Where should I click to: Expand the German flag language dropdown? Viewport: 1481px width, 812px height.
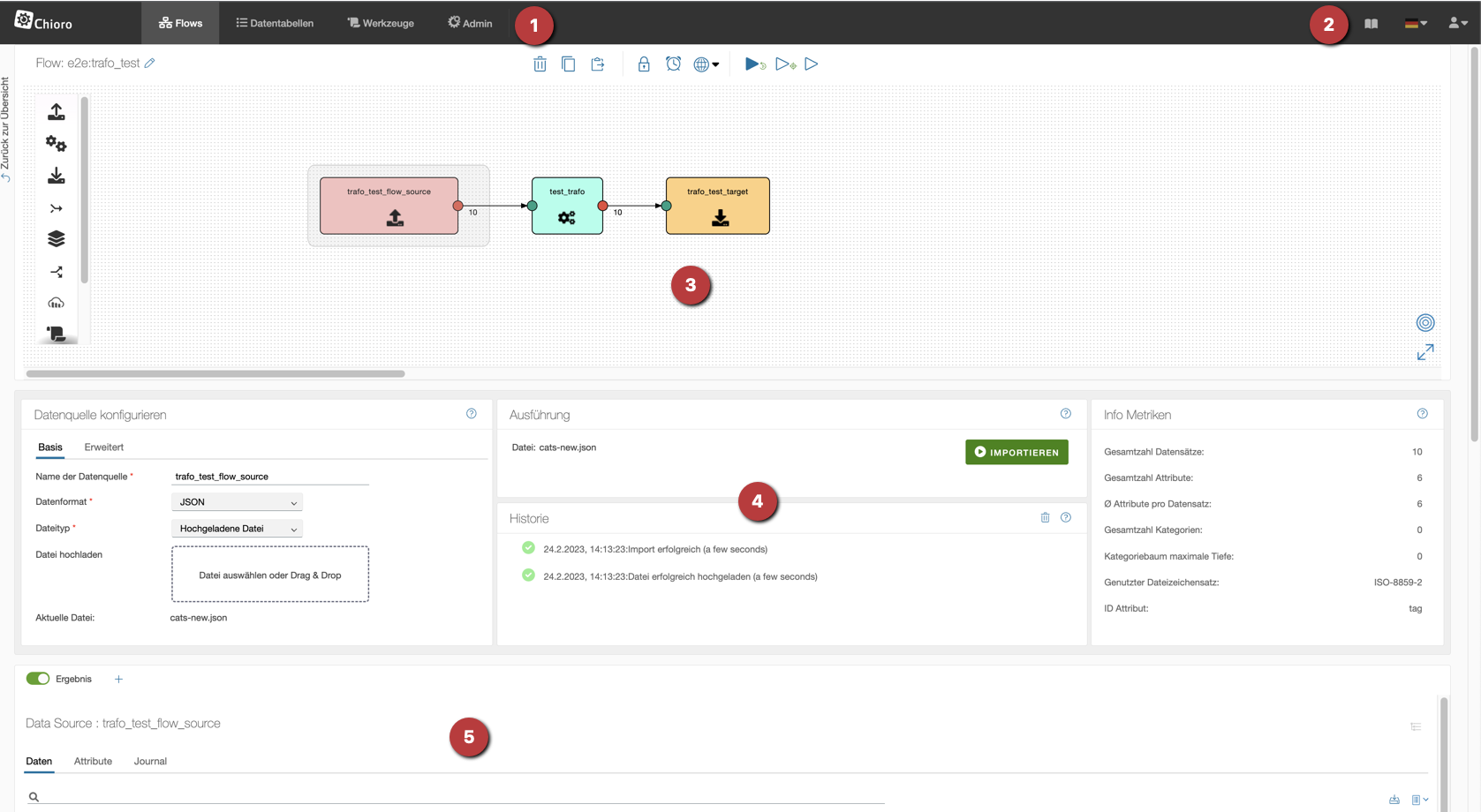click(1416, 24)
